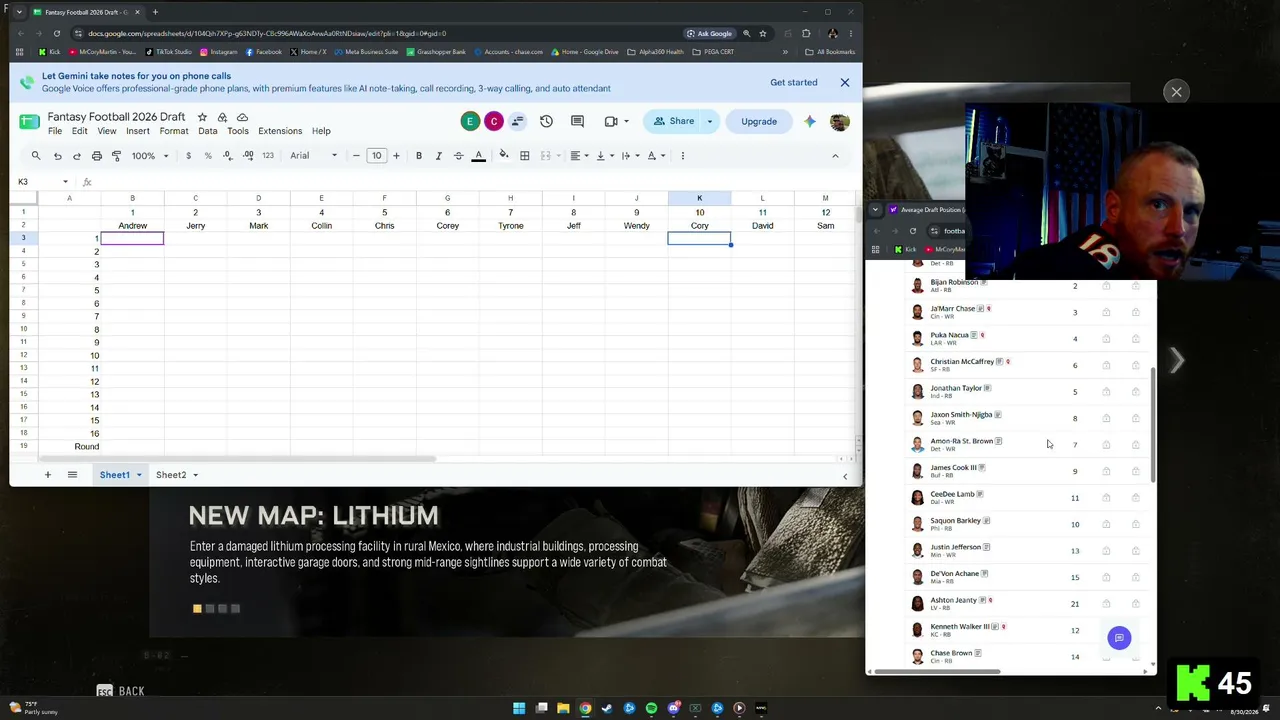
Task: Show the all sheets list
Action: pyautogui.click(x=72, y=474)
